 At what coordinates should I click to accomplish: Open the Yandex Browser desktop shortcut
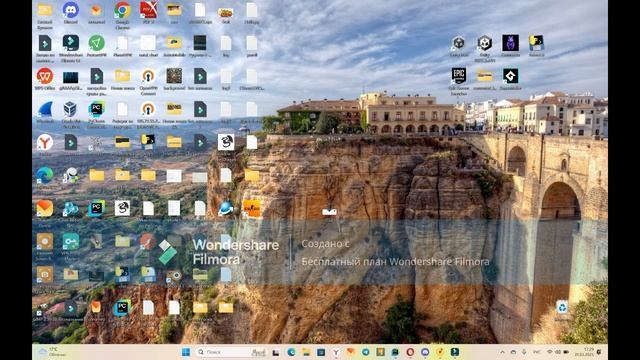(x=45, y=142)
